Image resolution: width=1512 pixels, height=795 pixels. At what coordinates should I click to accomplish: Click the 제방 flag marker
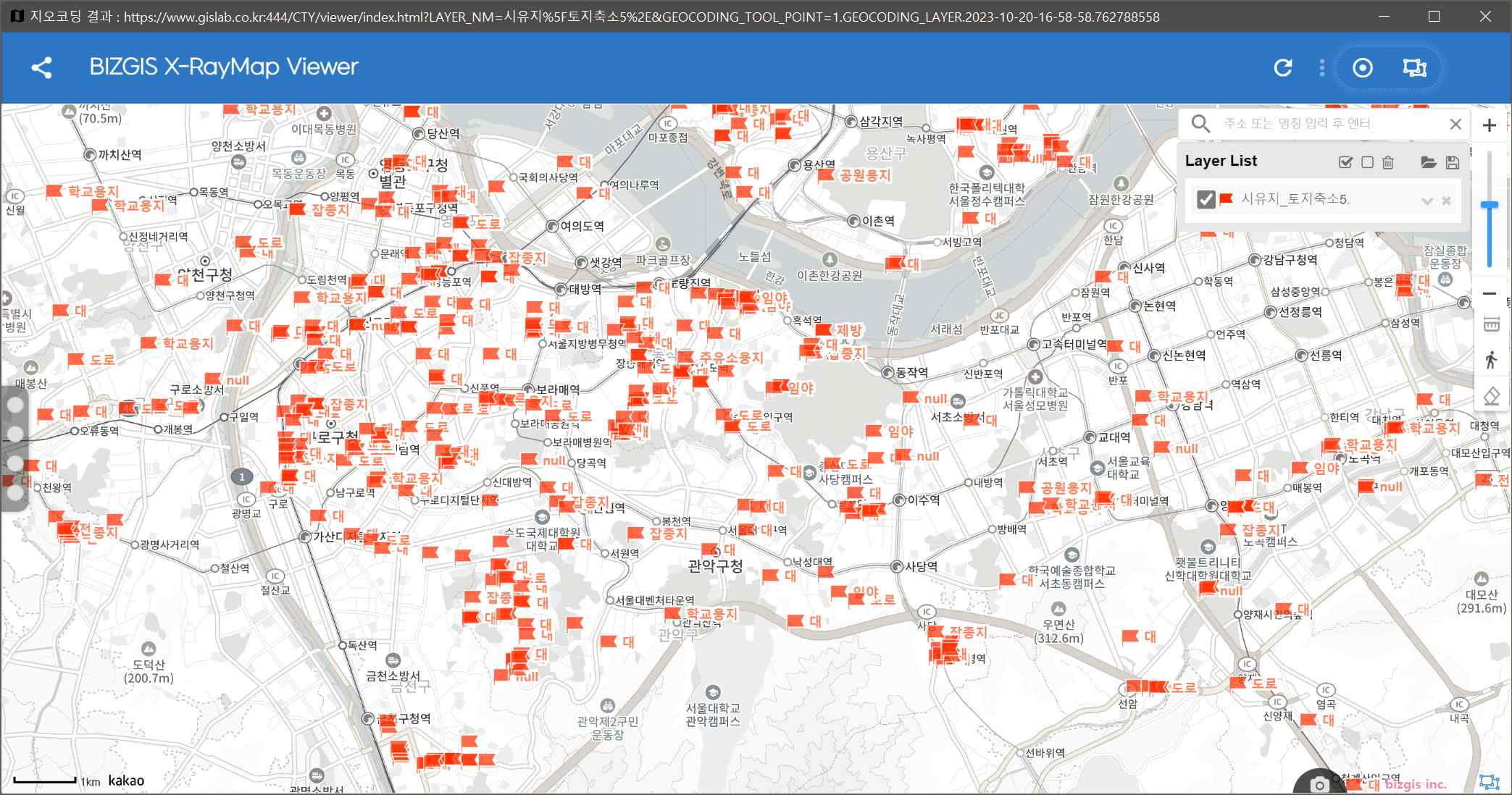823,330
